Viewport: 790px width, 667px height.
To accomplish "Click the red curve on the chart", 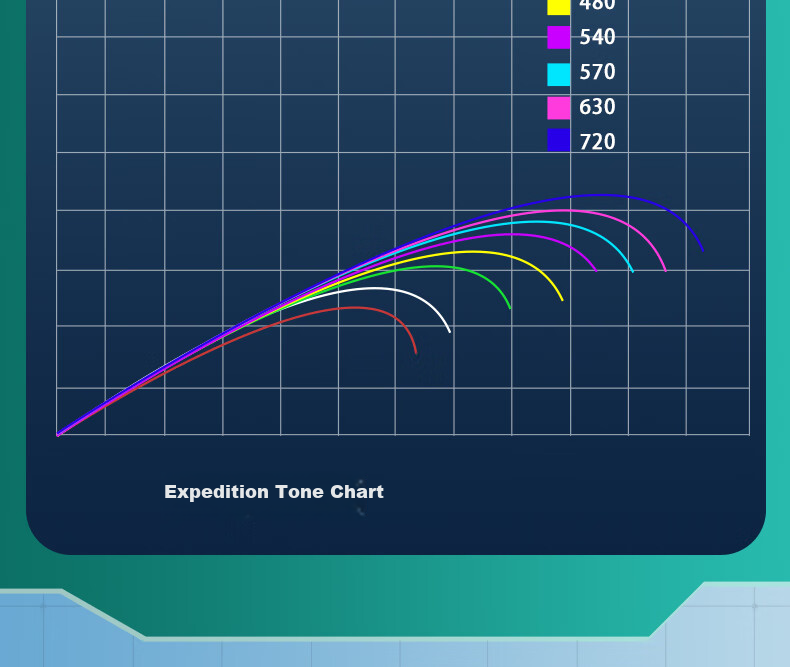I will click(x=353, y=308).
